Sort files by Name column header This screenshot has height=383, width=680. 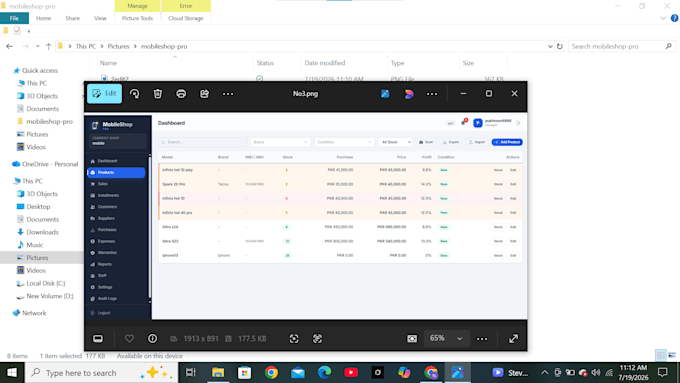pos(108,63)
